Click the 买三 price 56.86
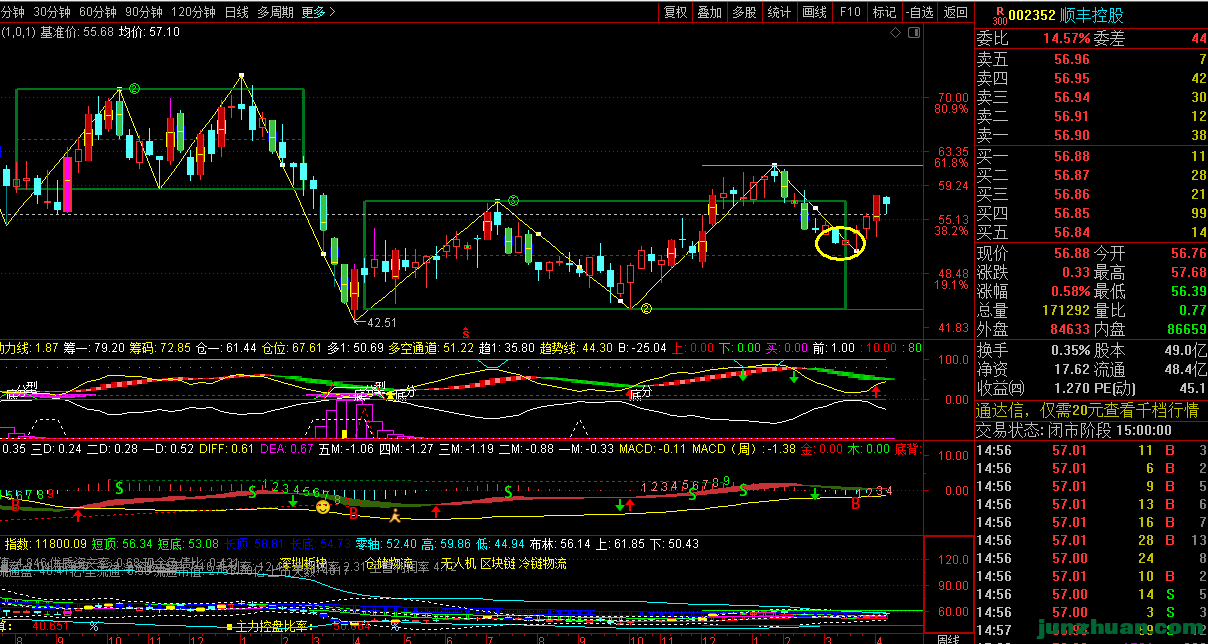 coord(1072,194)
